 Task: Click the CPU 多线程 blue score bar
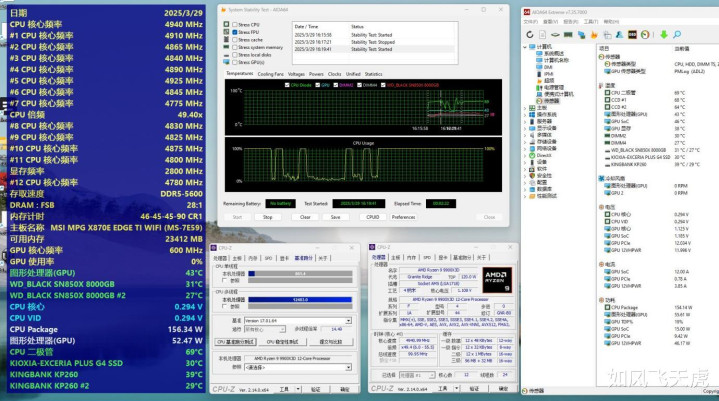[x=300, y=300]
